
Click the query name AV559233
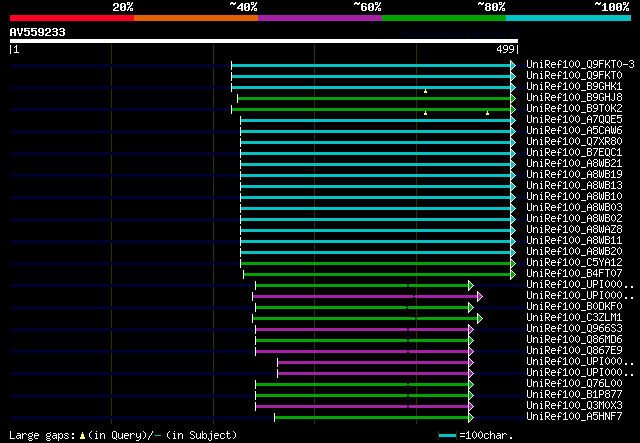point(38,32)
